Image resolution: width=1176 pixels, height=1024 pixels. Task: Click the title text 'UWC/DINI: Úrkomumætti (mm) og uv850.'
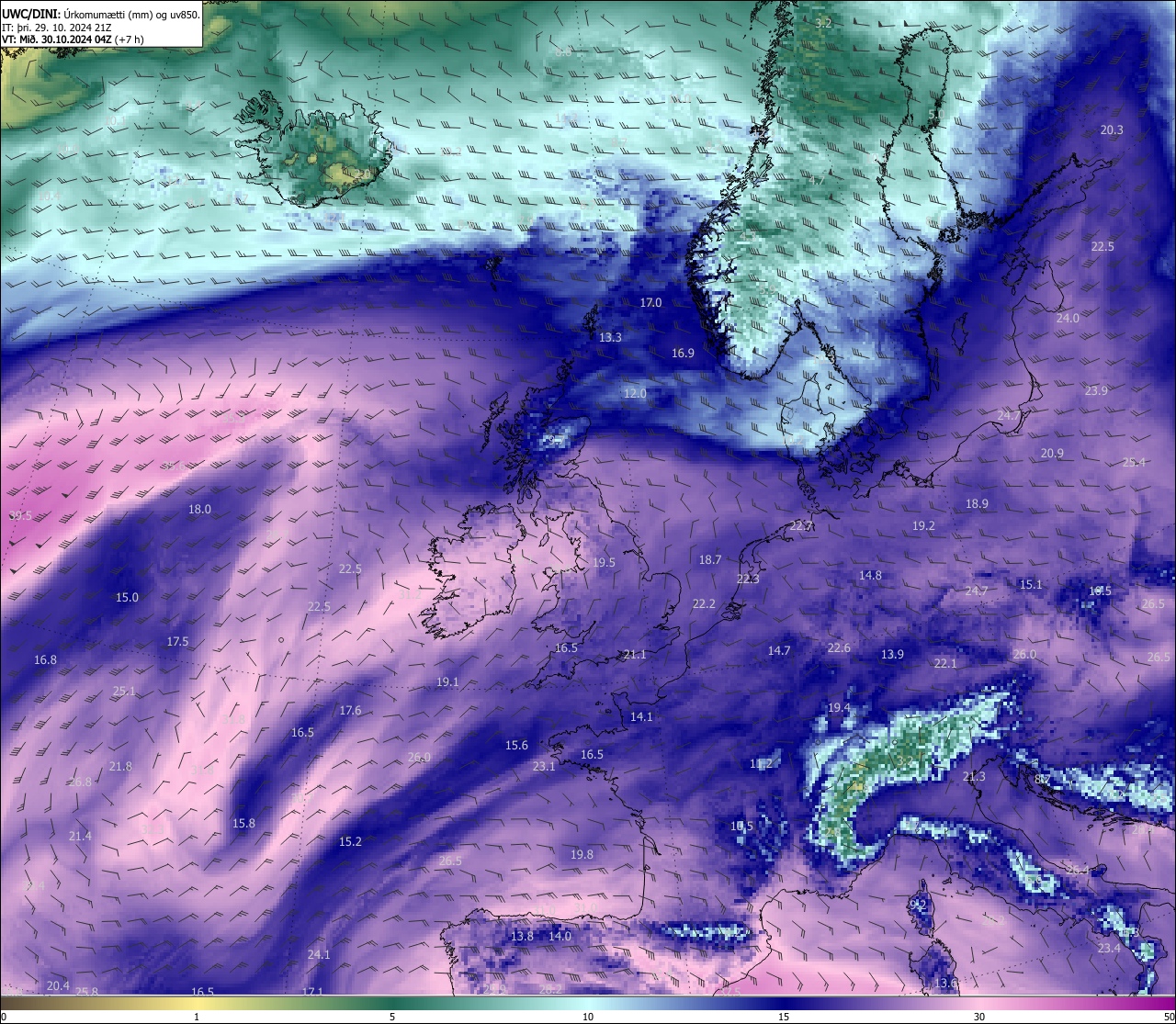click(100, 14)
